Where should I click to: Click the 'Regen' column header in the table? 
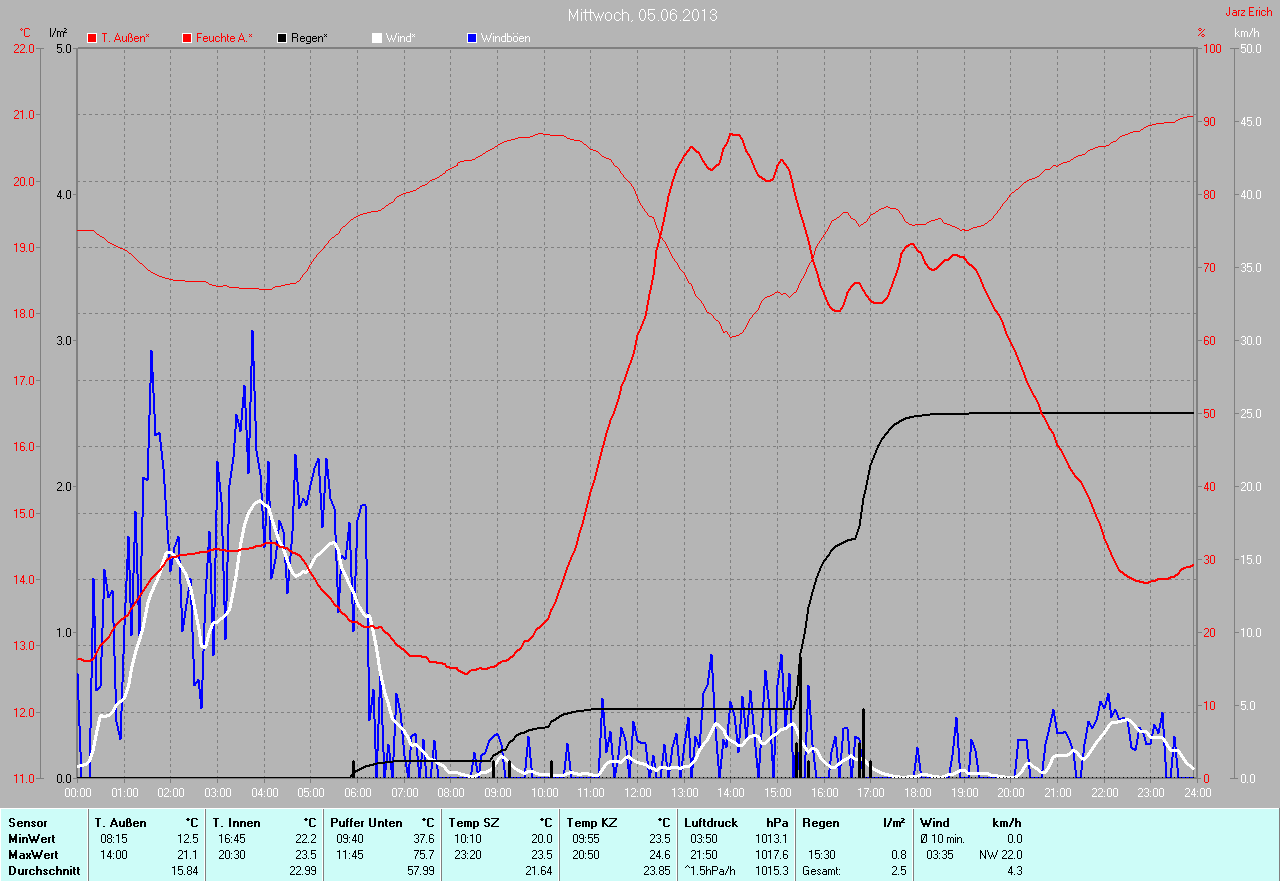pyautogui.click(x=821, y=823)
